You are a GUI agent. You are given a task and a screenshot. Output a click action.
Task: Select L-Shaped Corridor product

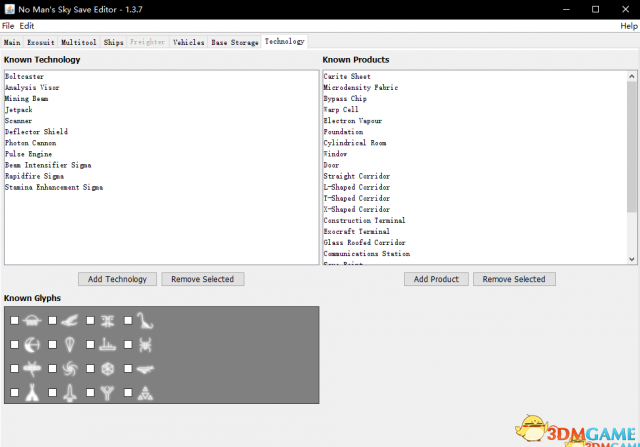point(475,187)
